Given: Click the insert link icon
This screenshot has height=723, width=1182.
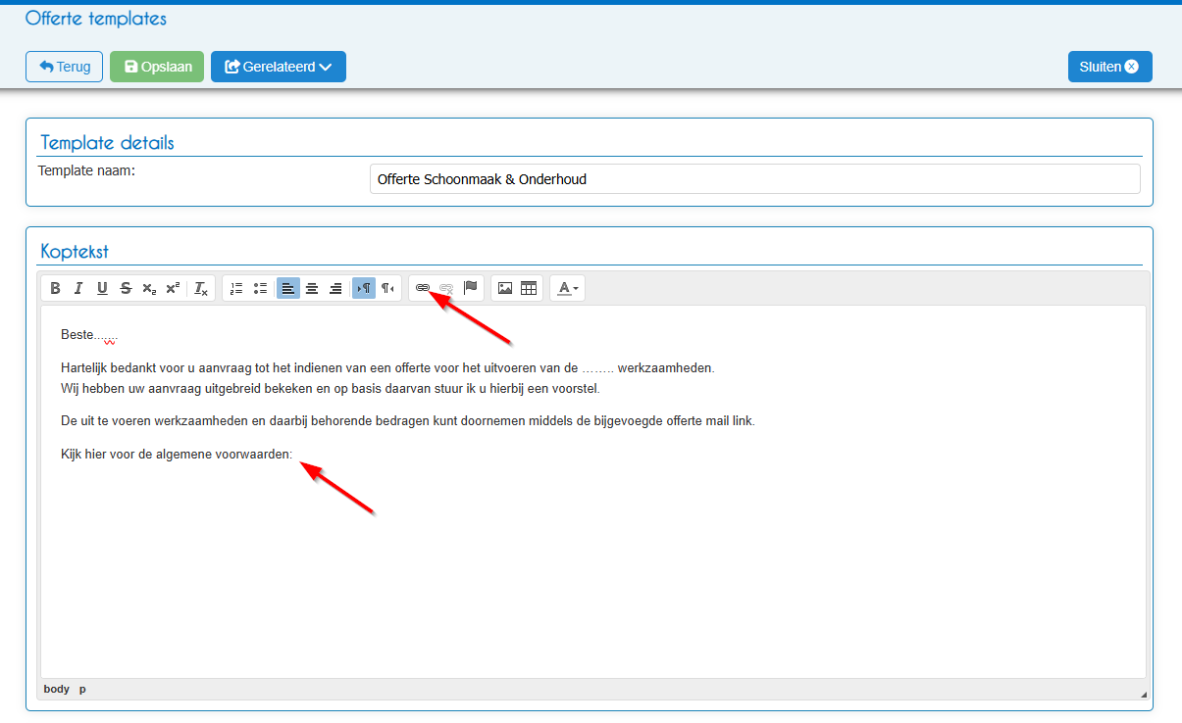Looking at the screenshot, I should pos(422,288).
